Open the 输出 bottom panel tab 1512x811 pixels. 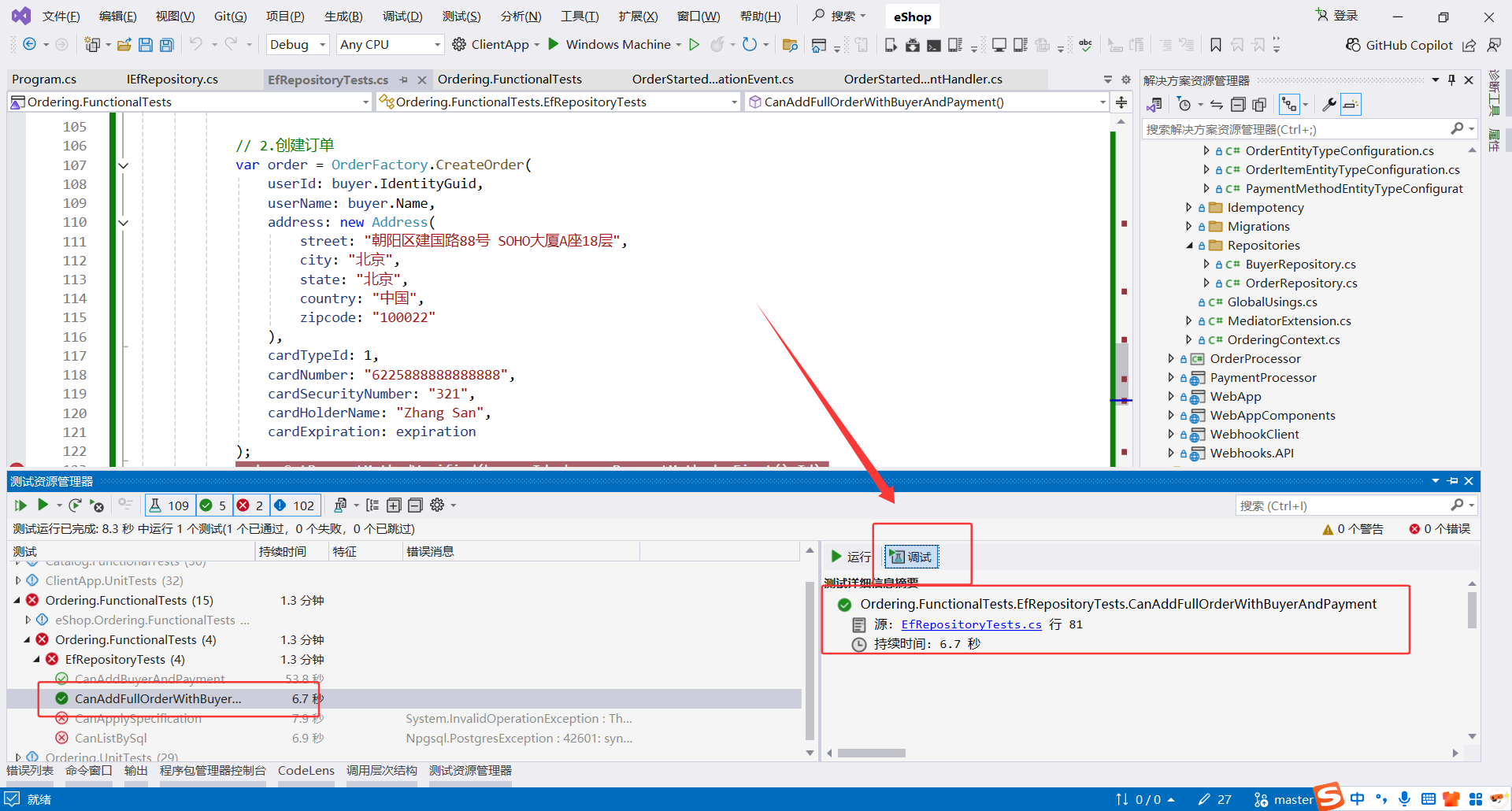[136, 771]
